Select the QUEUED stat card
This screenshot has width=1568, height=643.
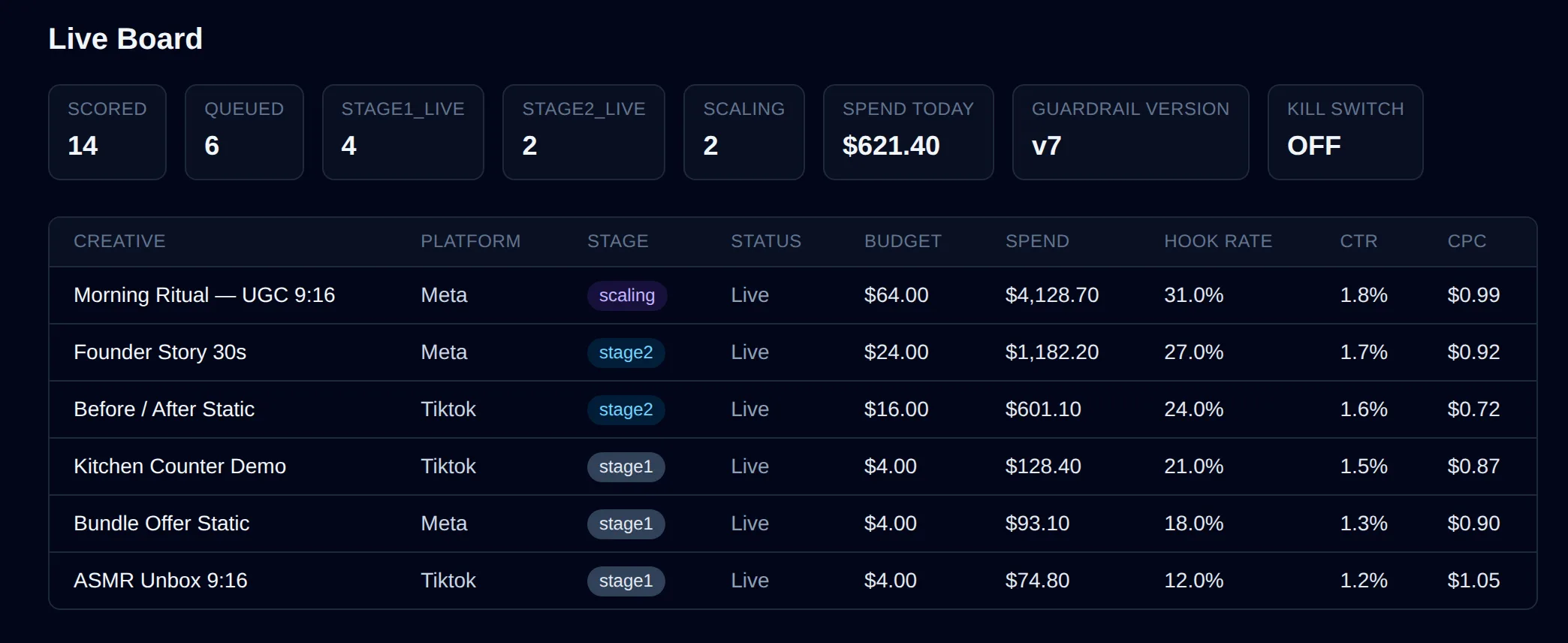pos(244,132)
